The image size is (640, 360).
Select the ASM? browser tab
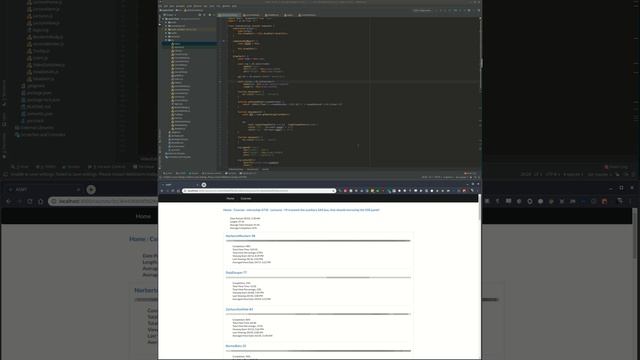(180, 185)
